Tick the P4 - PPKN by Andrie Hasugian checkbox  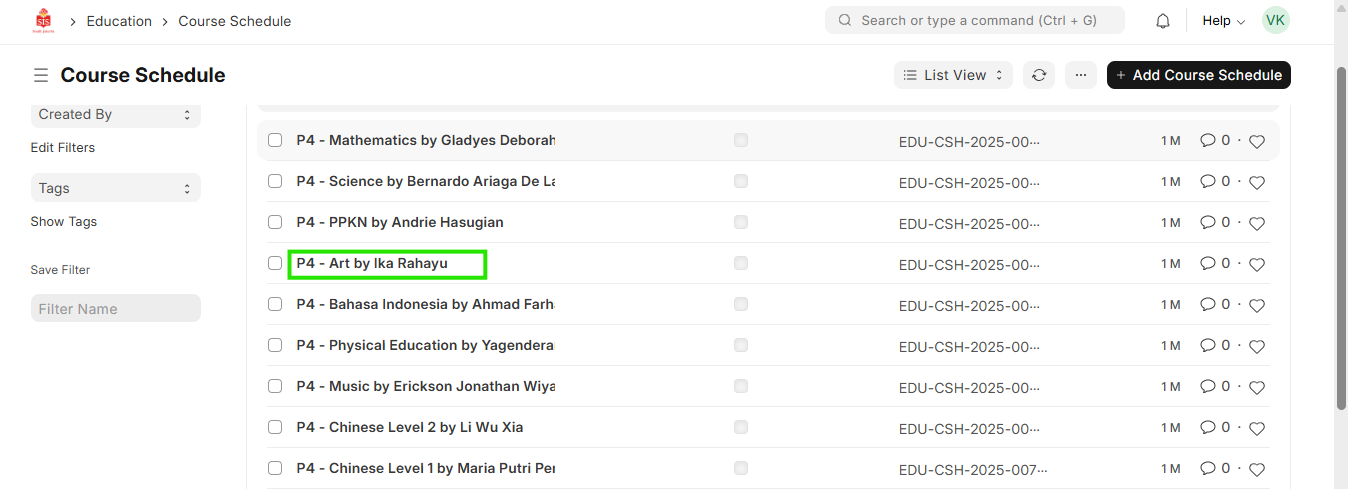click(x=275, y=222)
